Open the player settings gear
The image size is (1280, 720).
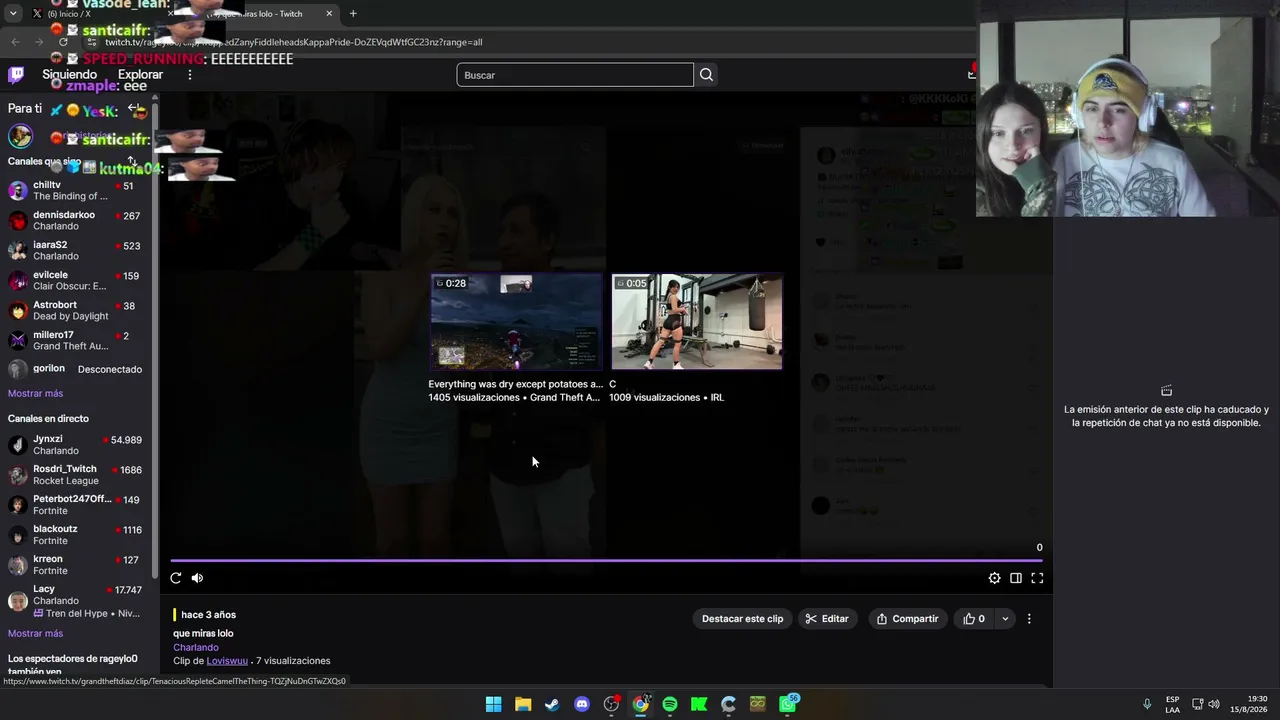click(994, 578)
